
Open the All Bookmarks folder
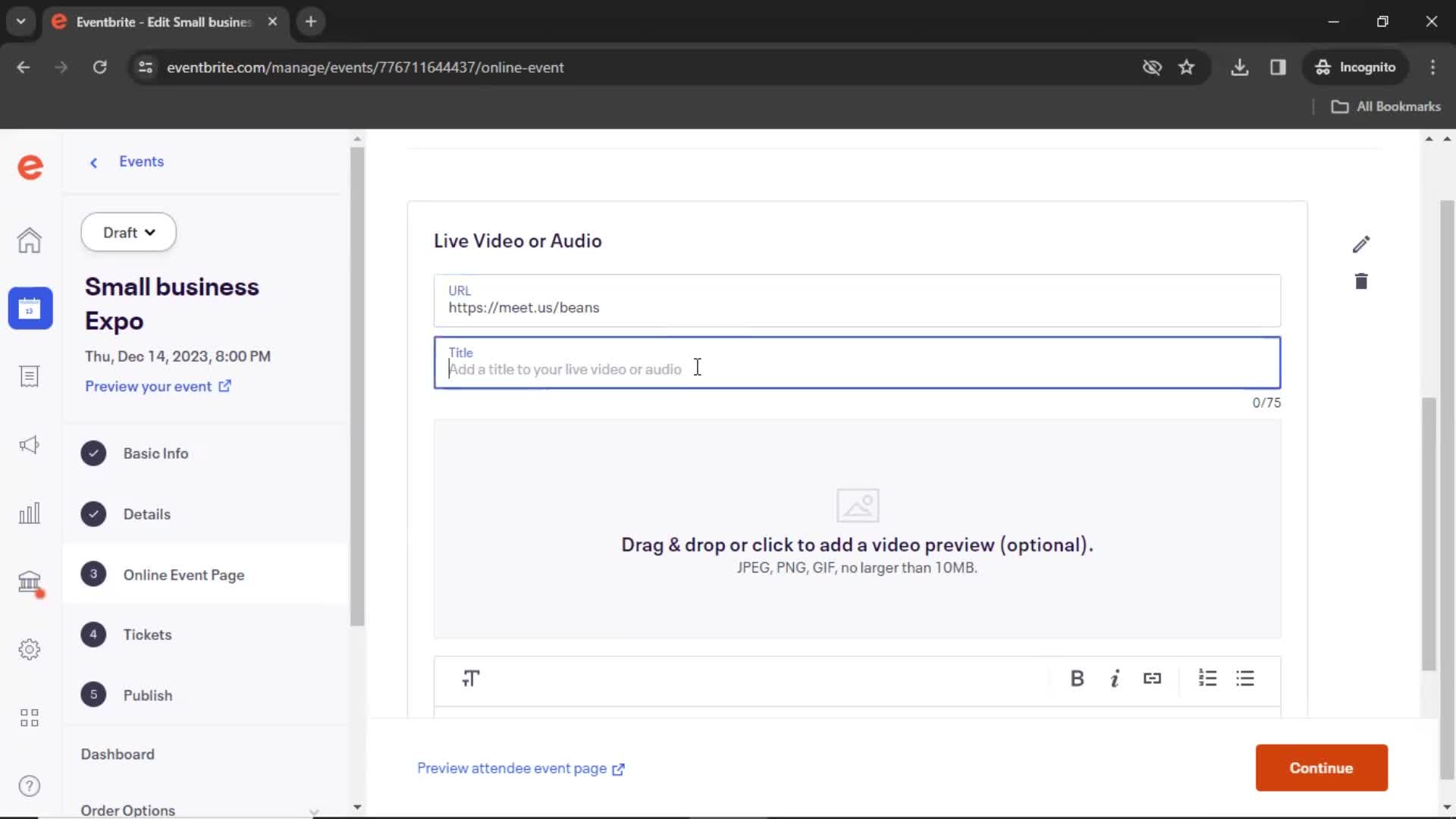[x=1386, y=107]
